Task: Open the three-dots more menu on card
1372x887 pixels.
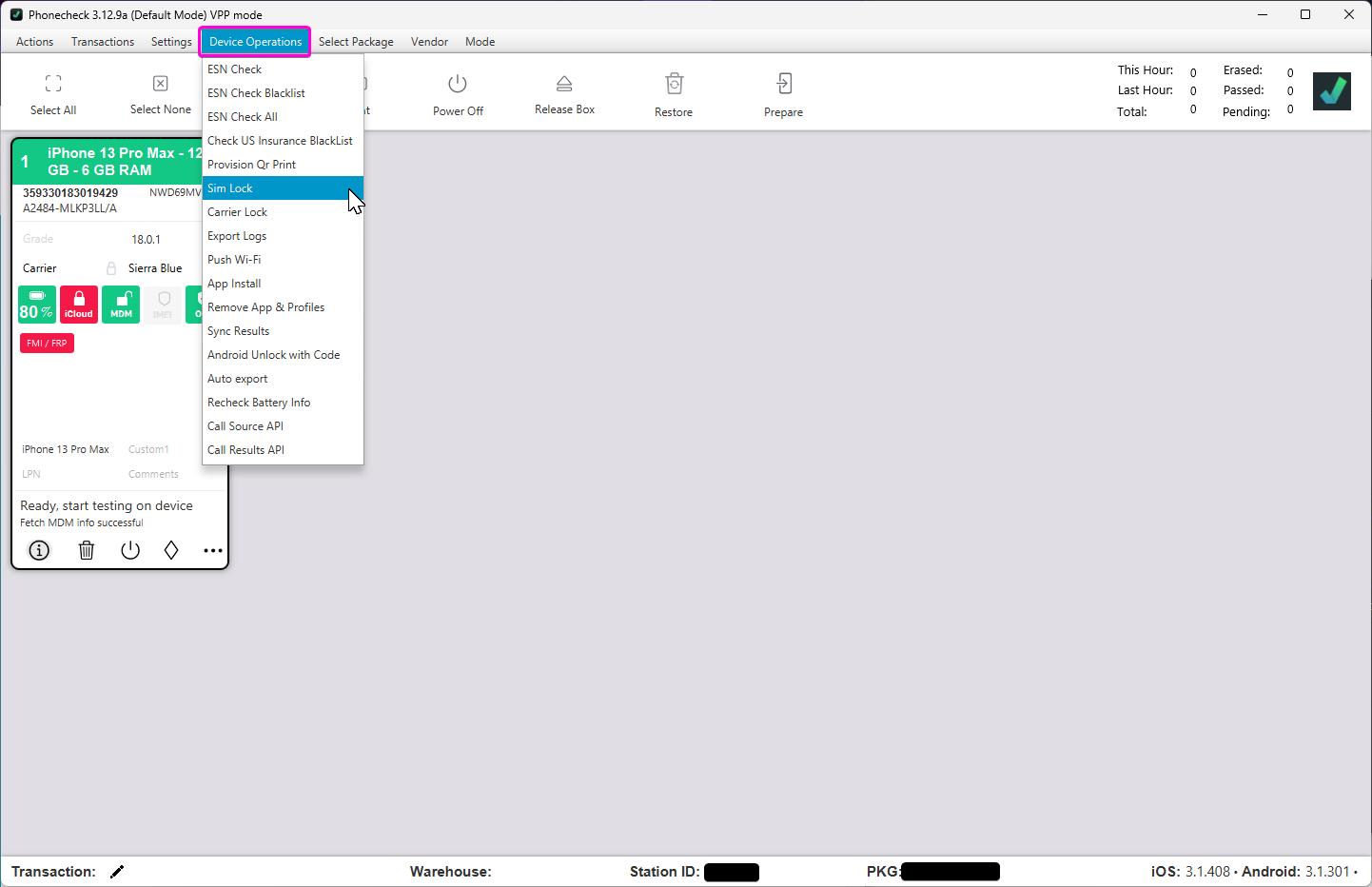Action: point(212,550)
